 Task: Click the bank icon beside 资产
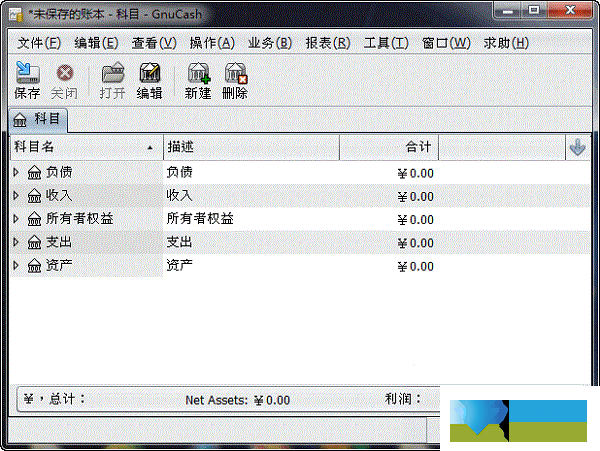[x=34, y=265]
